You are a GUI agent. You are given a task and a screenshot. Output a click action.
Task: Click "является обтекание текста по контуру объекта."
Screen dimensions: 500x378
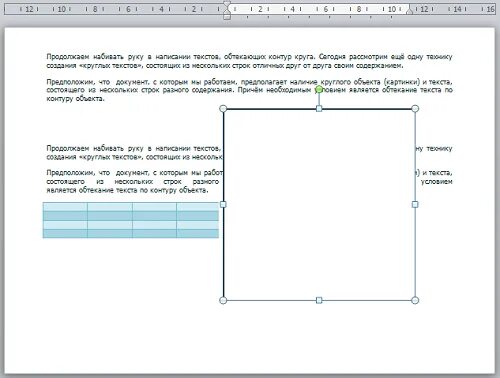click(127, 190)
